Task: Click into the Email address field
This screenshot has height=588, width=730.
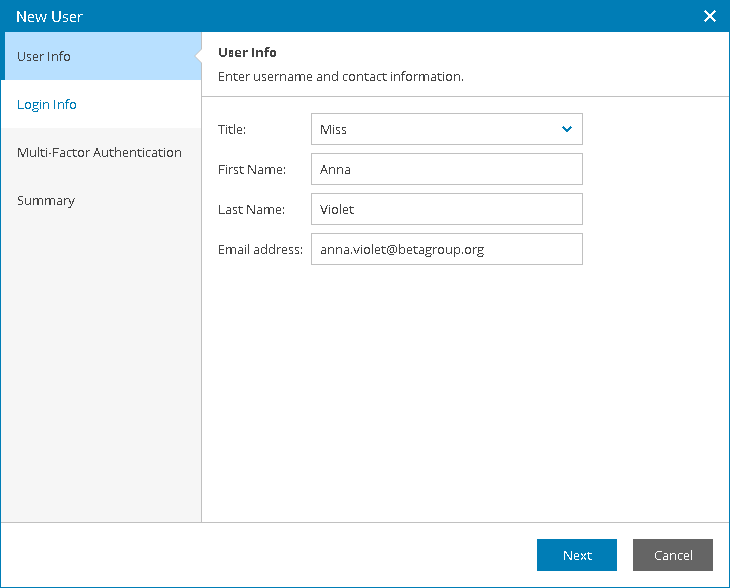Action: pyautogui.click(x=446, y=249)
